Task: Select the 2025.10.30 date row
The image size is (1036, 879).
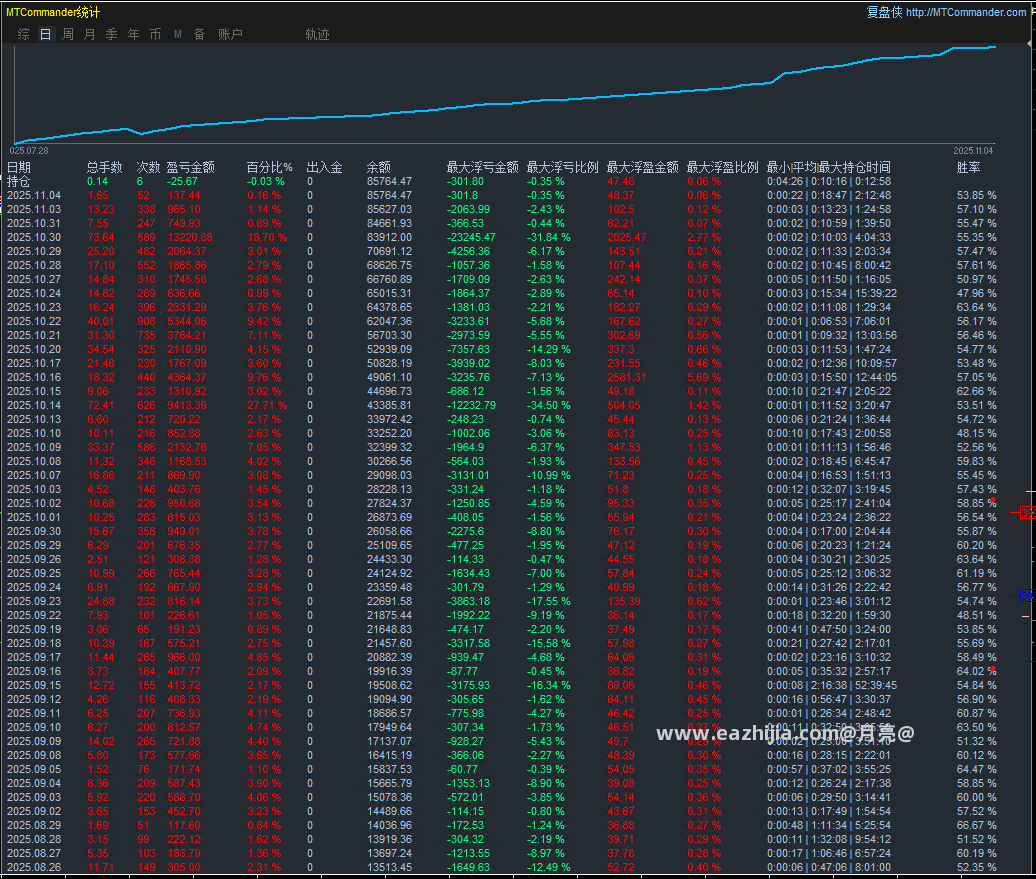Action: point(34,237)
